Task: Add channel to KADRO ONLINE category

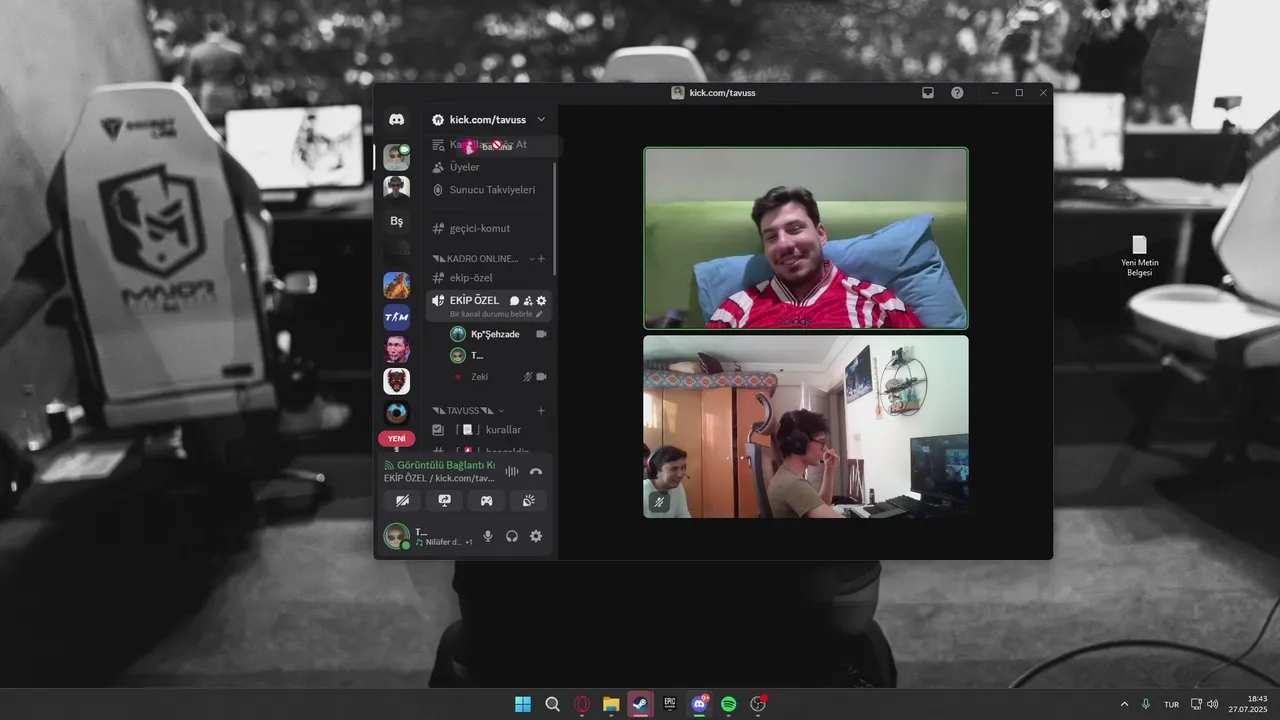Action: click(542, 258)
